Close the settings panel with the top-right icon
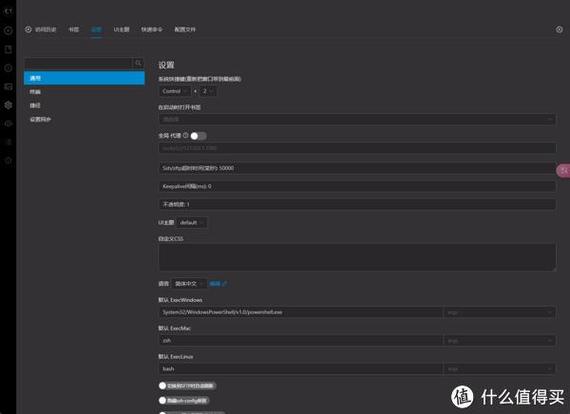The height and width of the screenshot is (414, 570). [559, 29]
